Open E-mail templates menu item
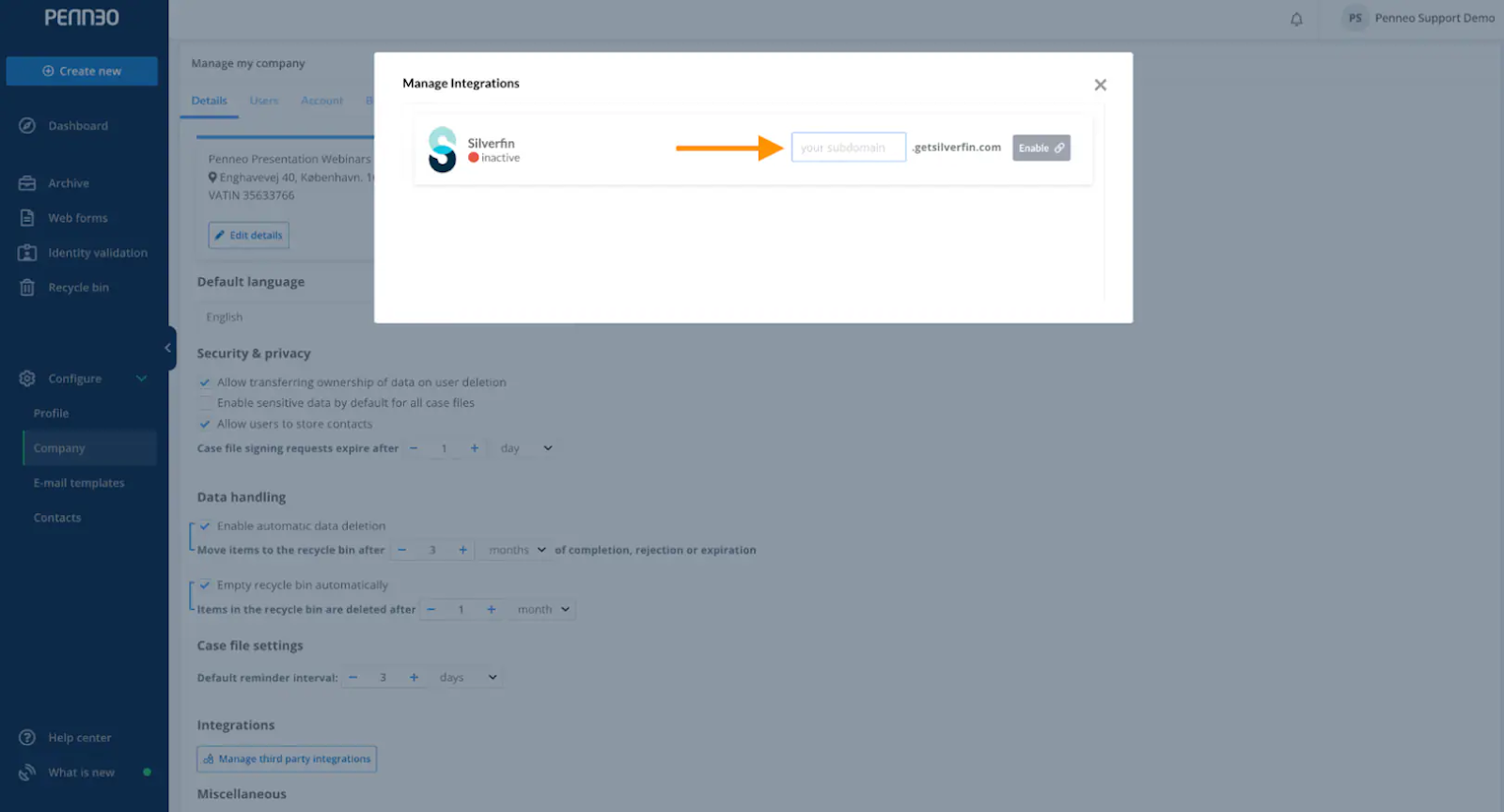 (x=79, y=483)
